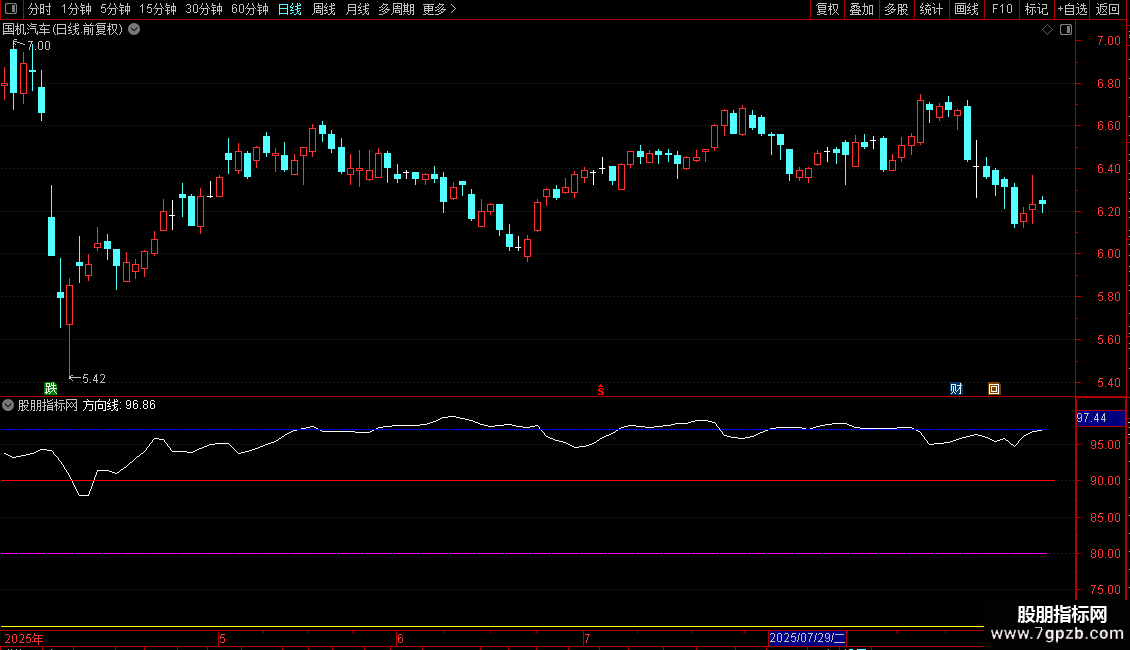
Task: Click the 6.40 price axis label
Action: (x=1108, y=169)
